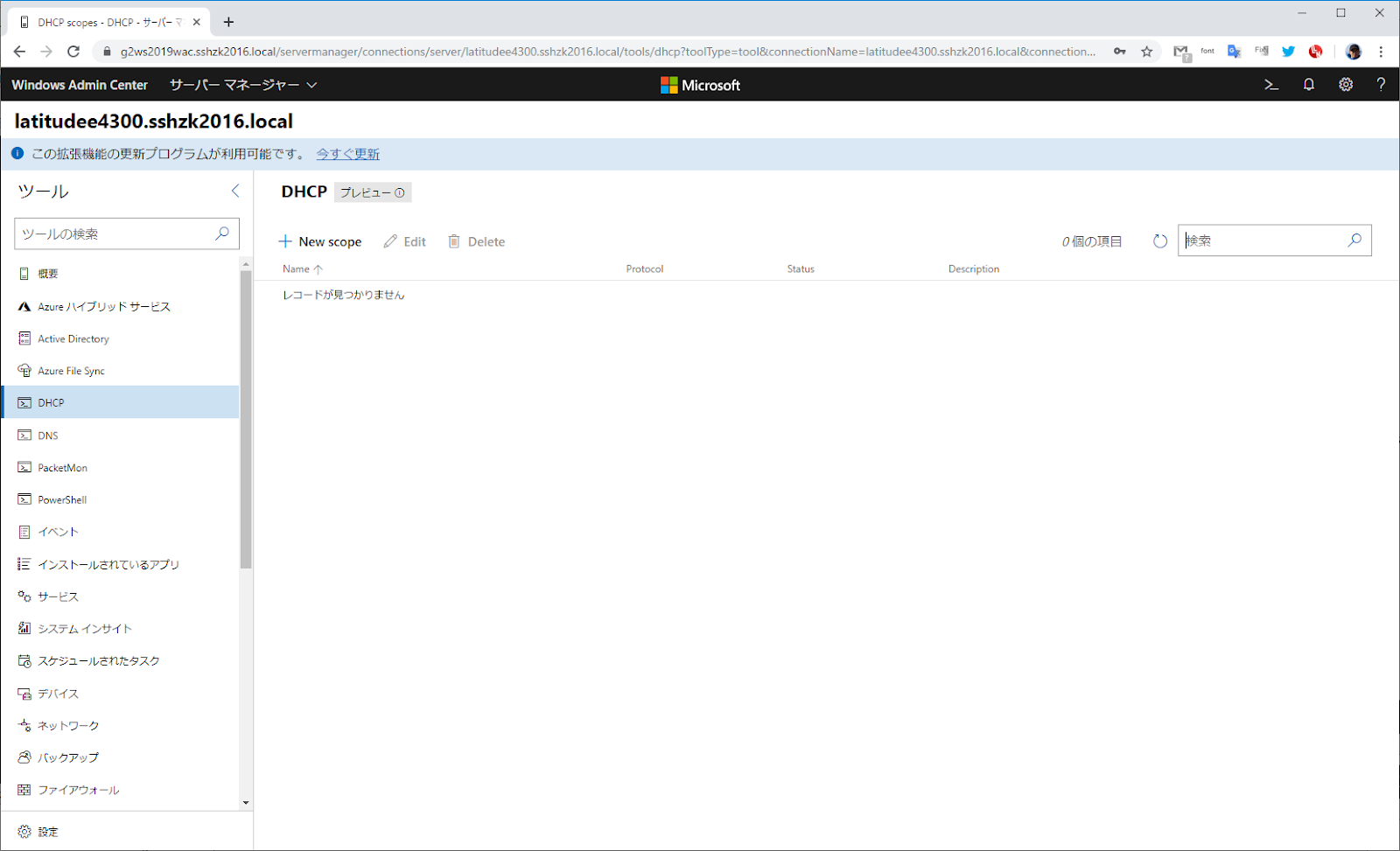This screenshot has width=1400, height=851.
Task: Expand the サーバー マネージャー dropdown
Action: (x=241, y=84)
